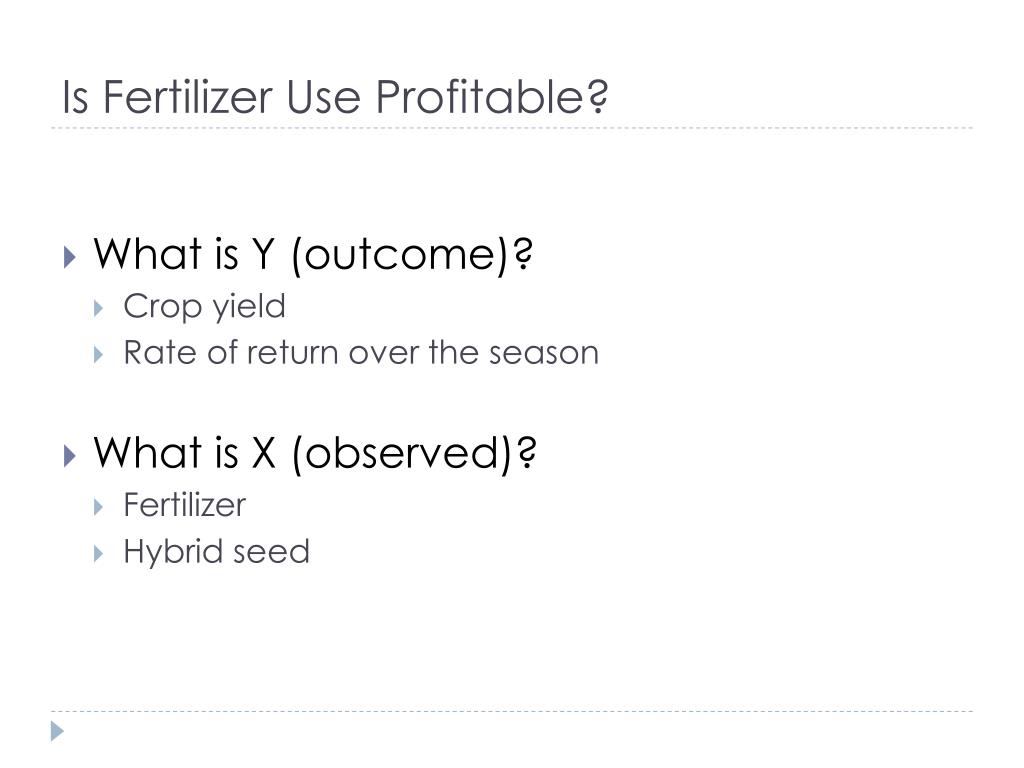The width and height of the screenshot is (1024, 768).
Task: Click the dashed footer line near bottom
Action: [512, 711]
